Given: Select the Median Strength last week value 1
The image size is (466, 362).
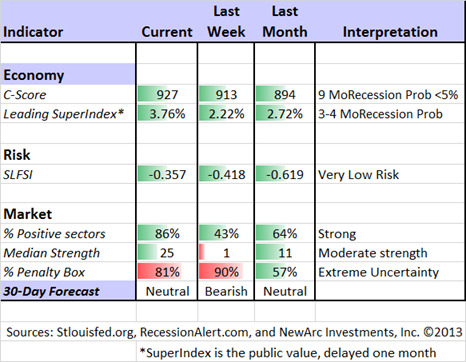Looking at the screenshot, I should point(226,253).
